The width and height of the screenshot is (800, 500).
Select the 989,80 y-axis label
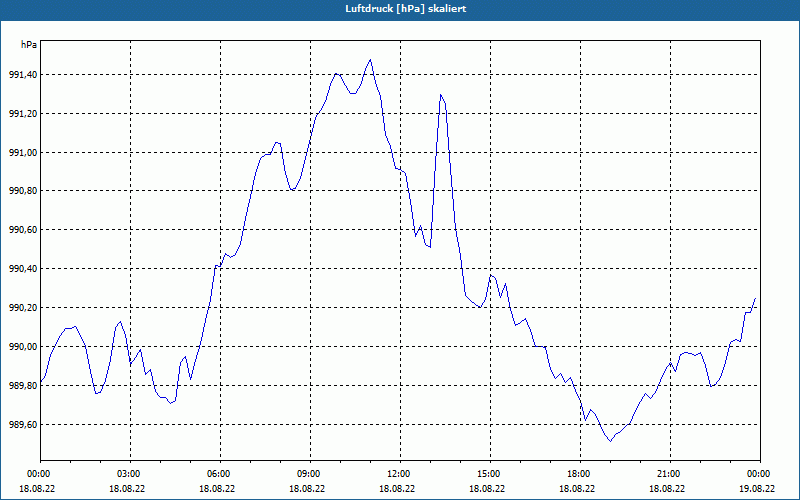[x=23, y=386]
